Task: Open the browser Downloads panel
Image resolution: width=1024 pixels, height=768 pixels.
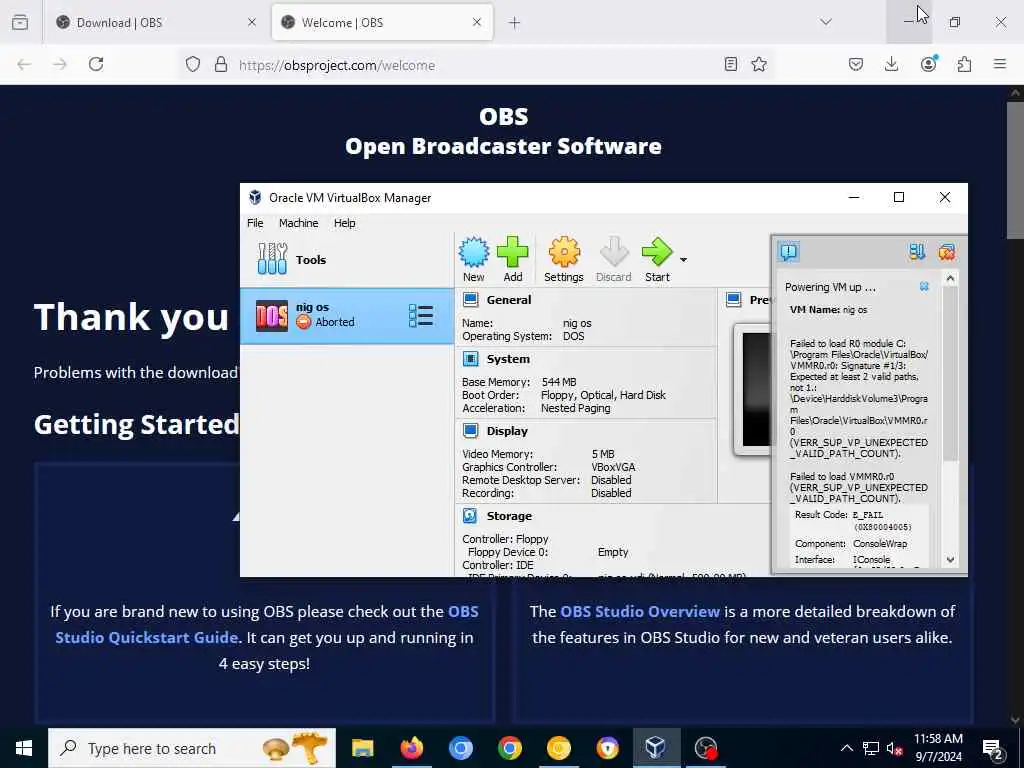Action: point(891,64)
